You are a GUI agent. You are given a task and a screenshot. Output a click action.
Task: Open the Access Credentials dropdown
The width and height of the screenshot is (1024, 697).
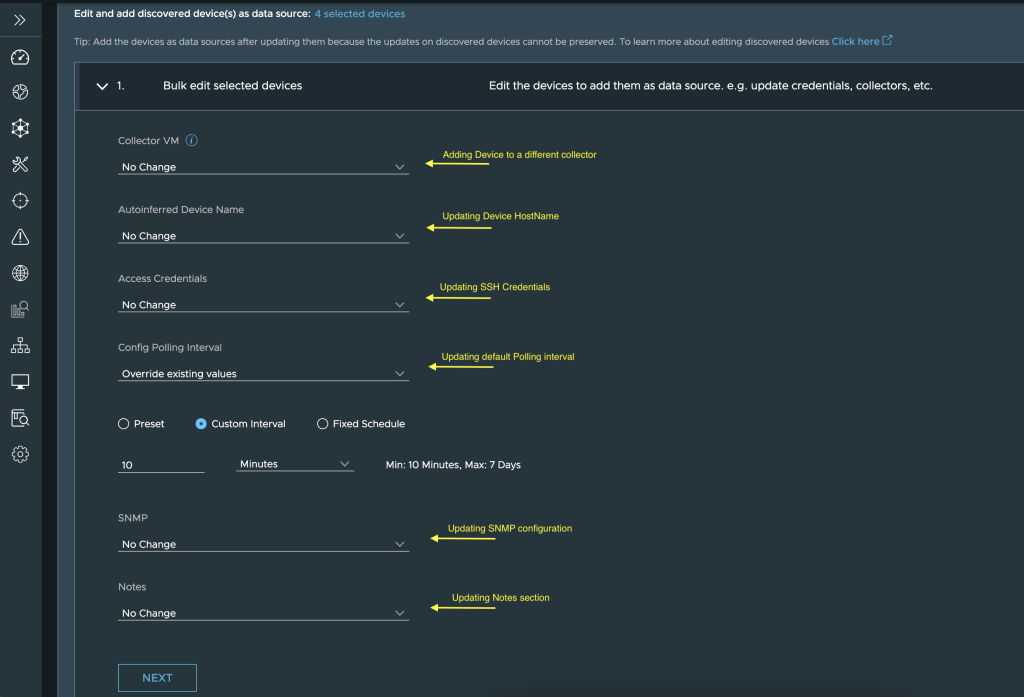(263, 305)
